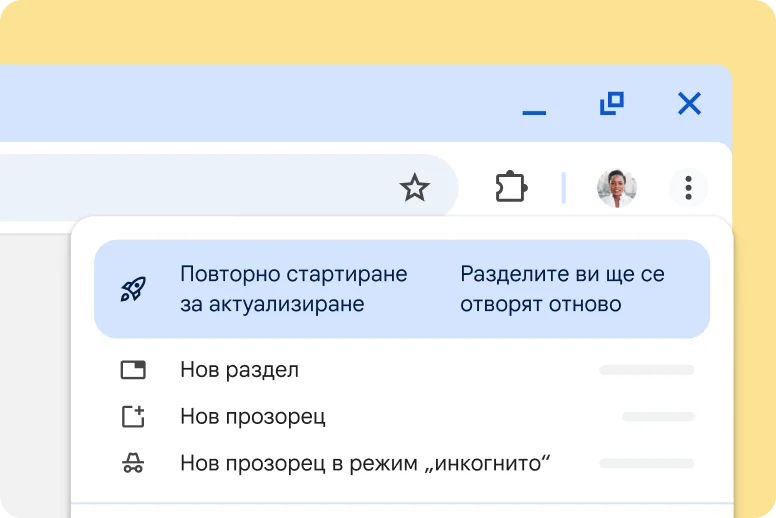Click the bookmark star icon
The image size is (776, 518).
[x=414, y=187]
